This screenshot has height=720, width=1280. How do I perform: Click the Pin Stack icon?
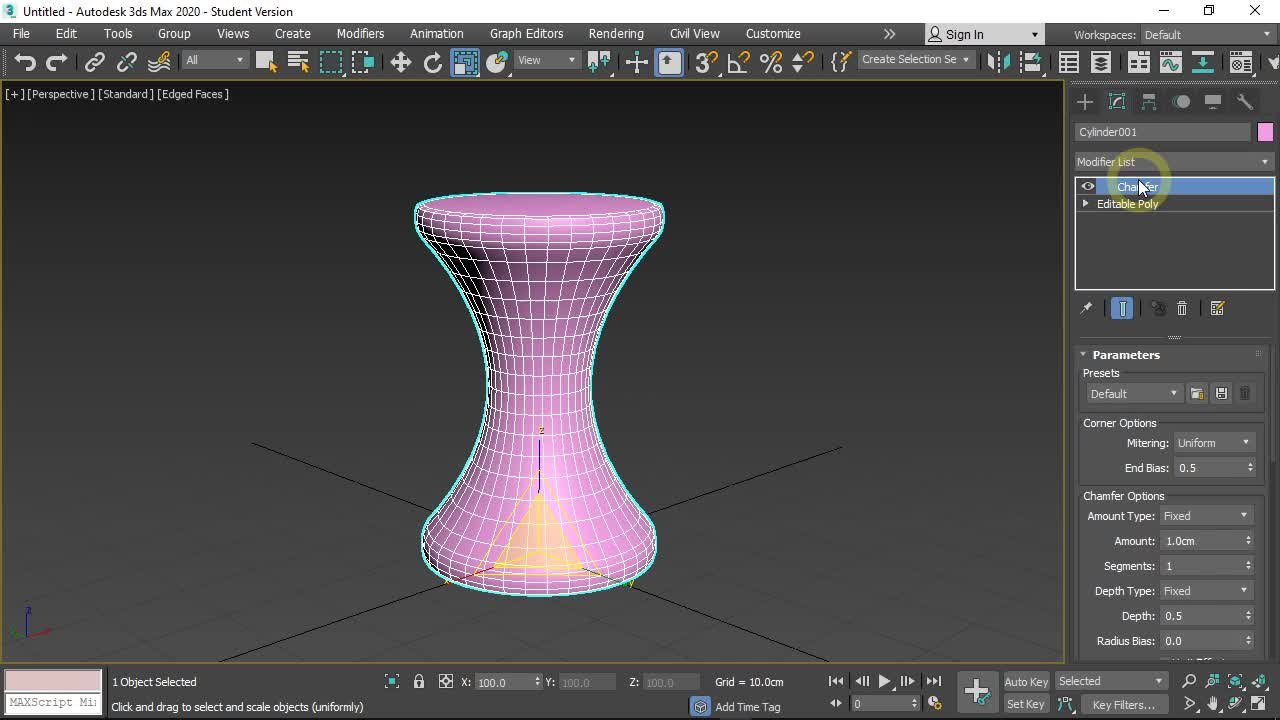click(1086, 309)
